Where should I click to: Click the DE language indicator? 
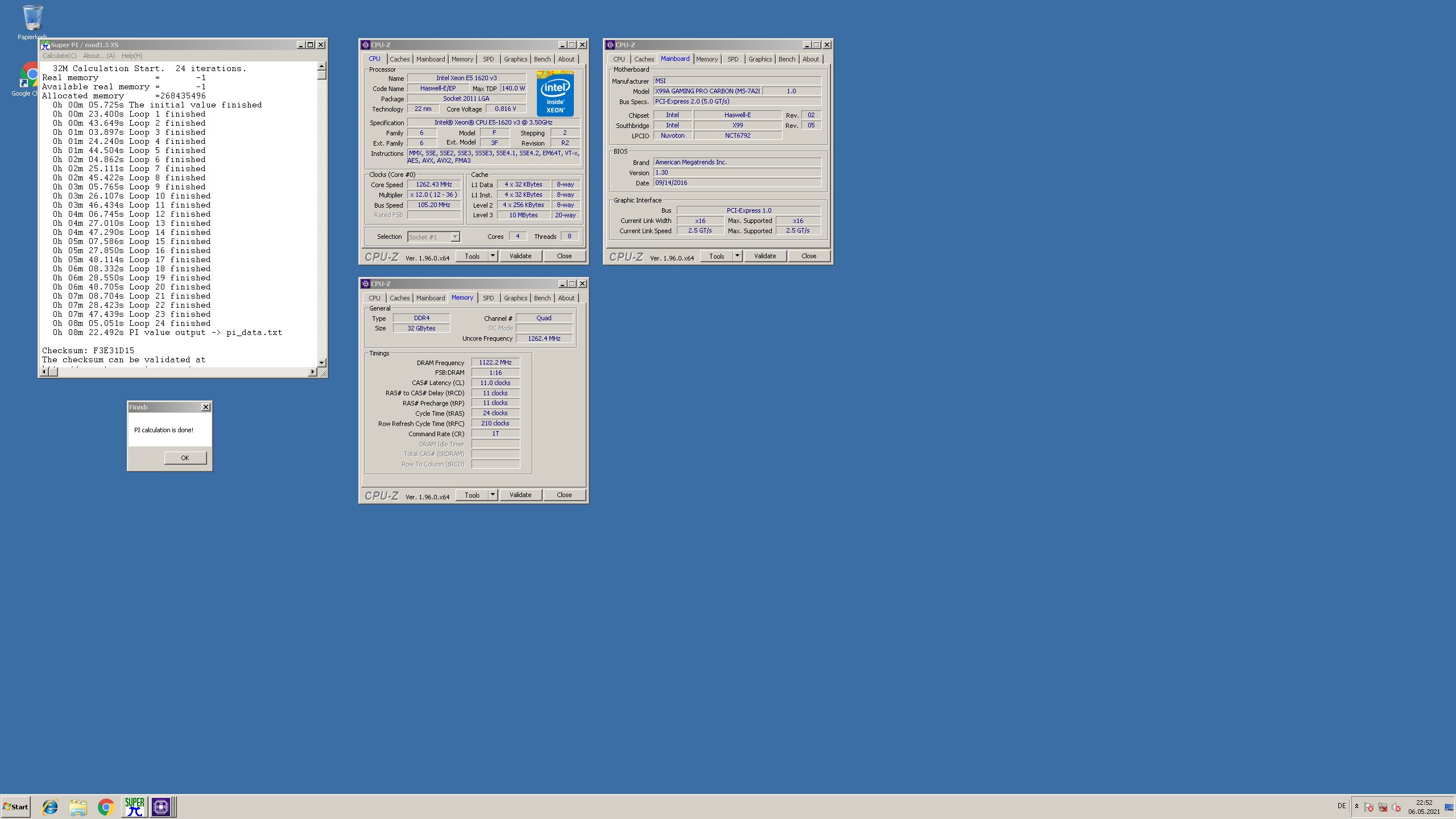[x=1342, y=806]
